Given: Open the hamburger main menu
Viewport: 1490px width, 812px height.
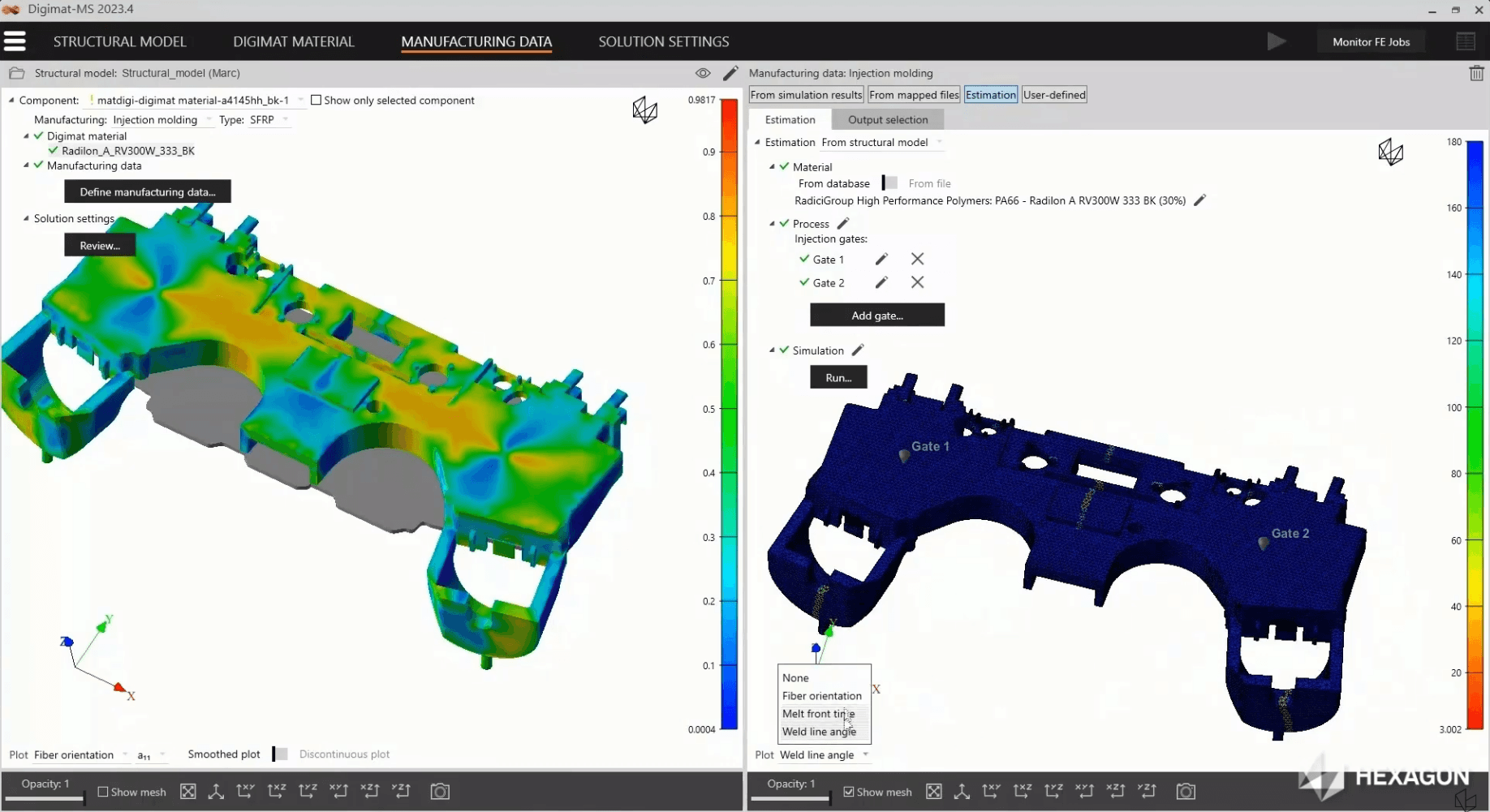Looking at the screenshot, I should pos(15,41).
